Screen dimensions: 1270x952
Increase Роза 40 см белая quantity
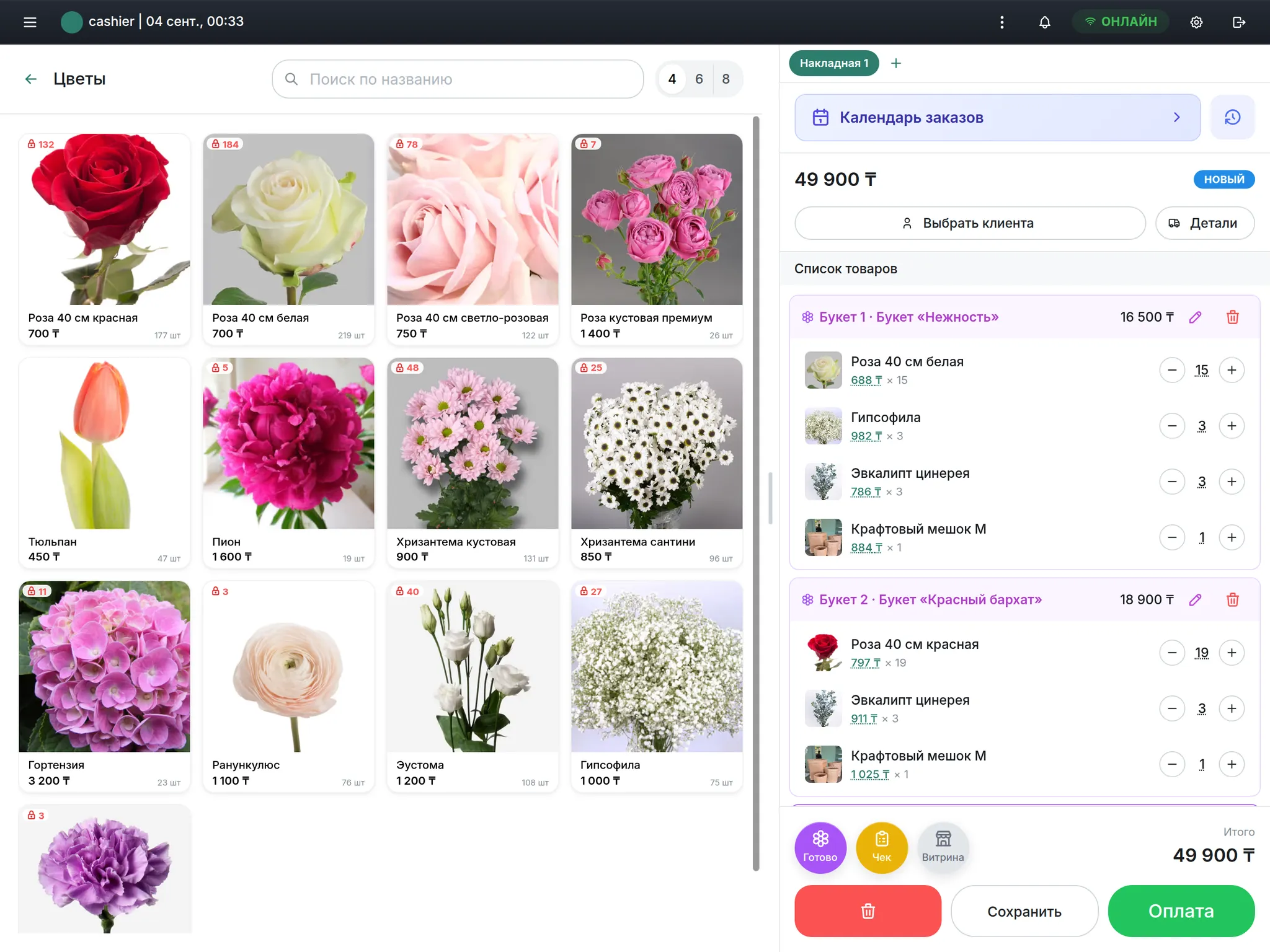[1232, 370]
